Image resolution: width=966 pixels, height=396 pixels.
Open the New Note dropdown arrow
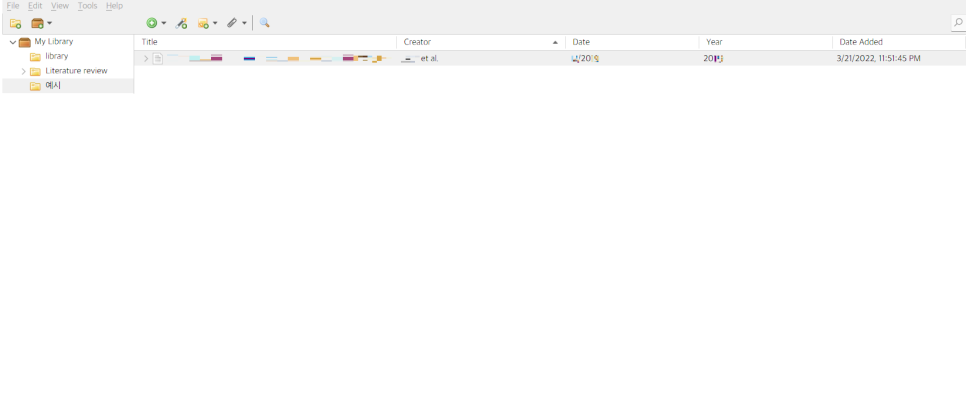click(x=215, y=23)
